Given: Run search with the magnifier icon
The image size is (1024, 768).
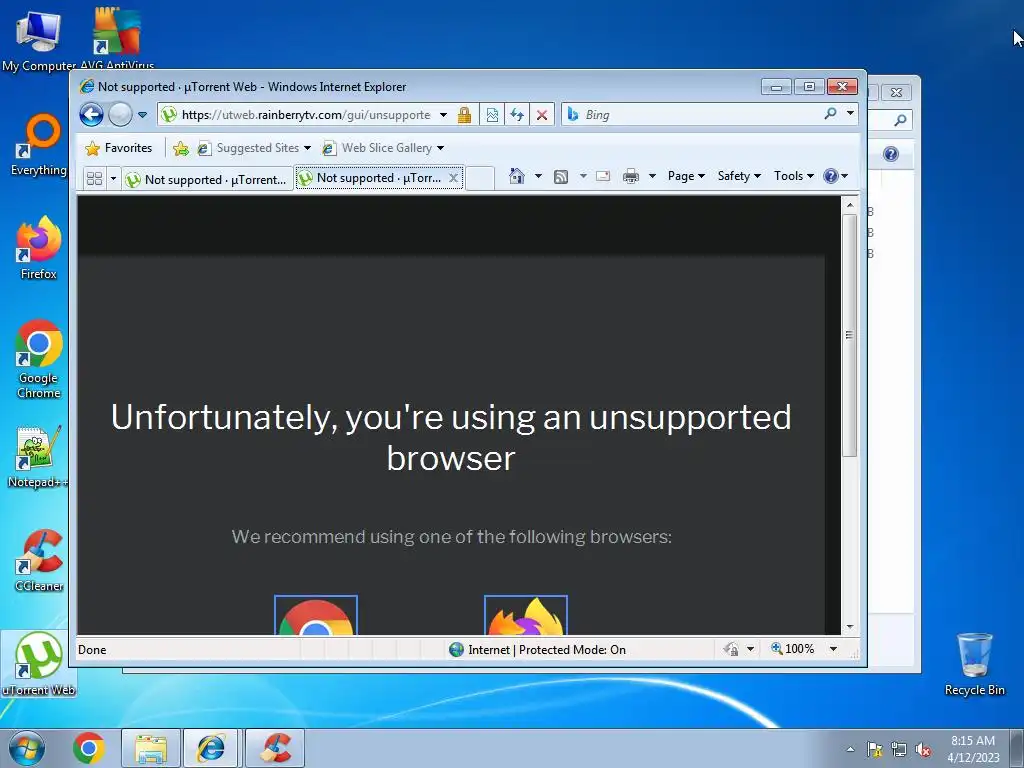Looking at the screenshot, I should tap(830, 114).
